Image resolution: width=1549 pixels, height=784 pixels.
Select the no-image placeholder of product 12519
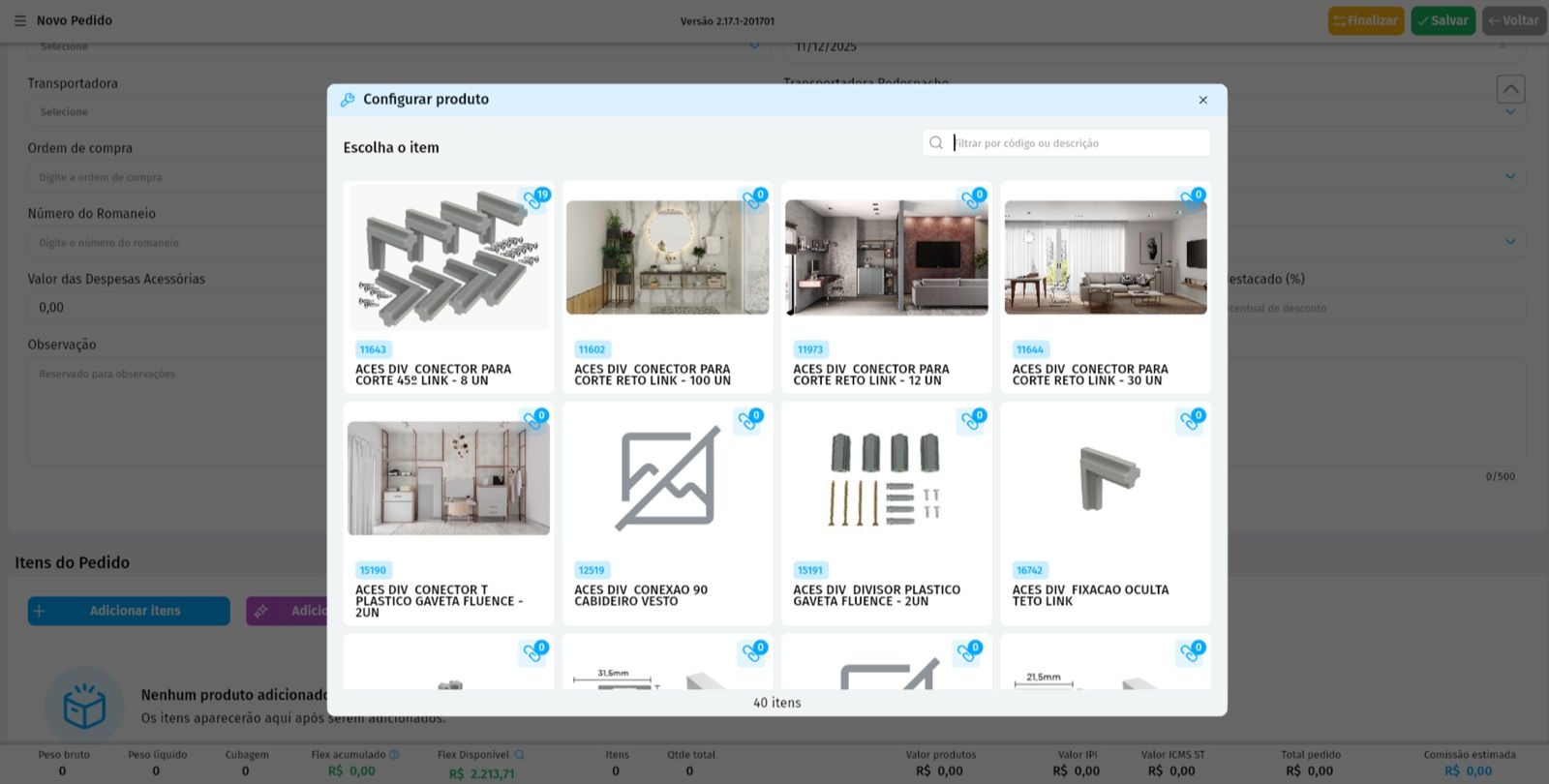[x=668, y=478]
